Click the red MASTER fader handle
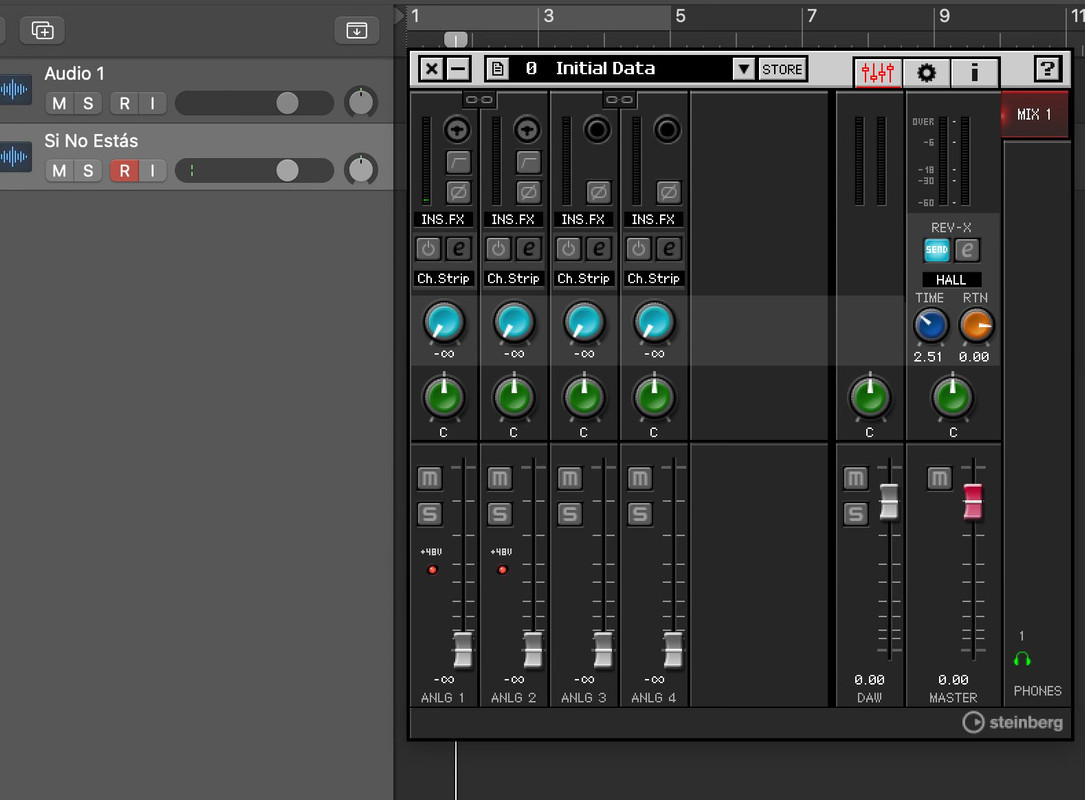 click(972, 501)
